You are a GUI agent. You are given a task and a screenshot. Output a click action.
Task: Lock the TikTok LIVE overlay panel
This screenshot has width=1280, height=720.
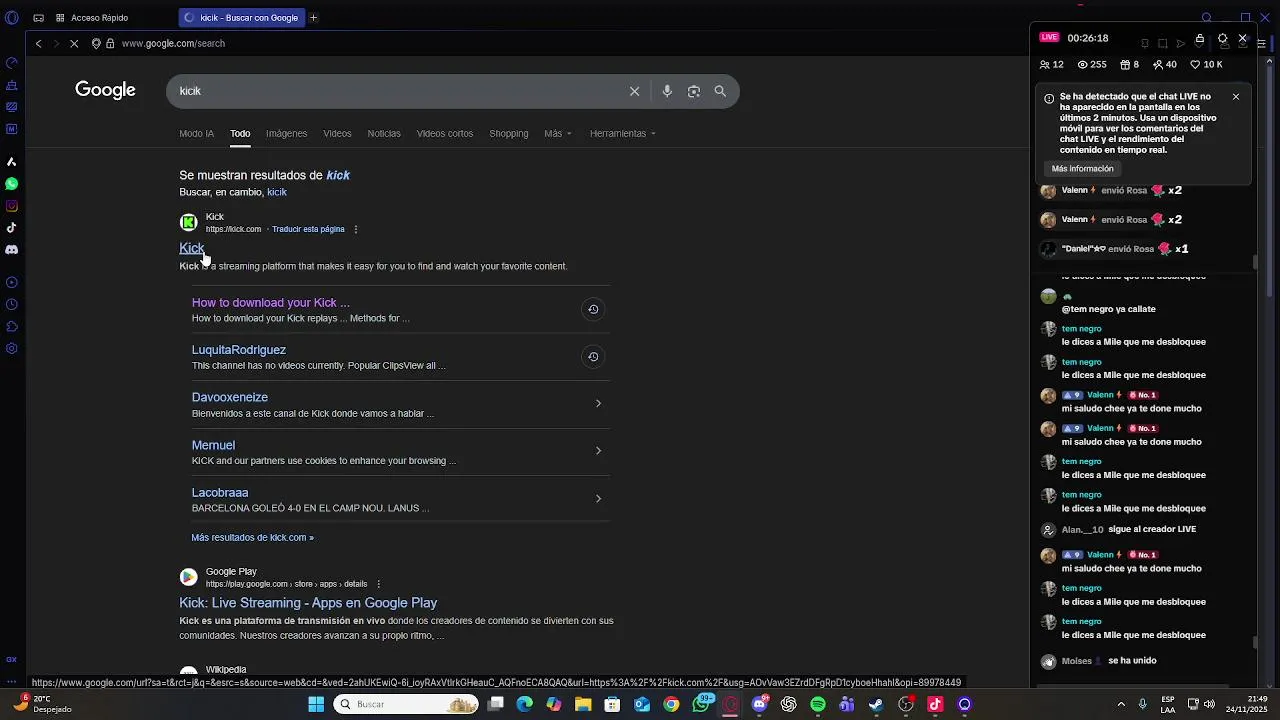pos(1200,39)
